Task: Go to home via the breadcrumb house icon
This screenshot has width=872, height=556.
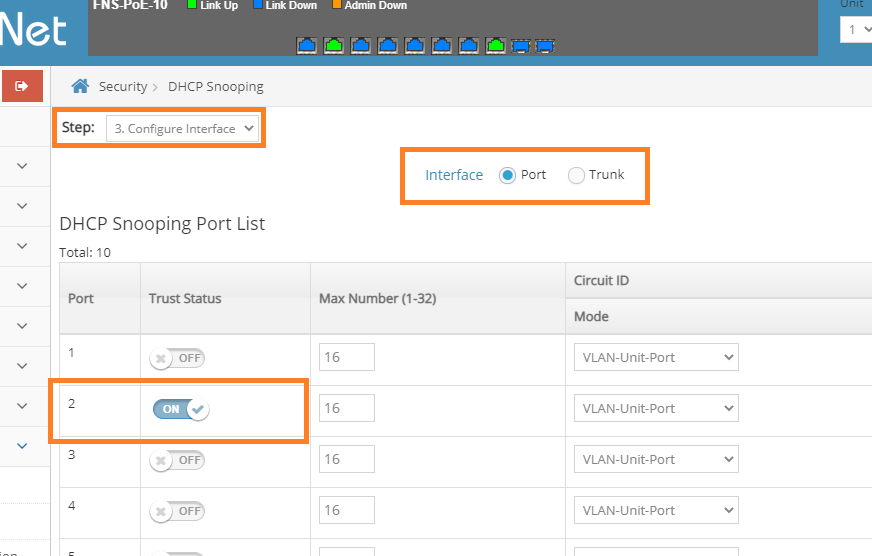Action: click(x=80, y=86)
